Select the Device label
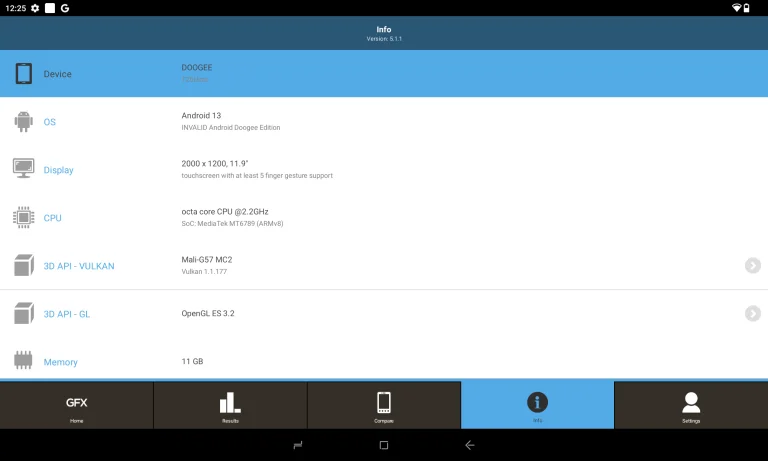 (57, 74)
